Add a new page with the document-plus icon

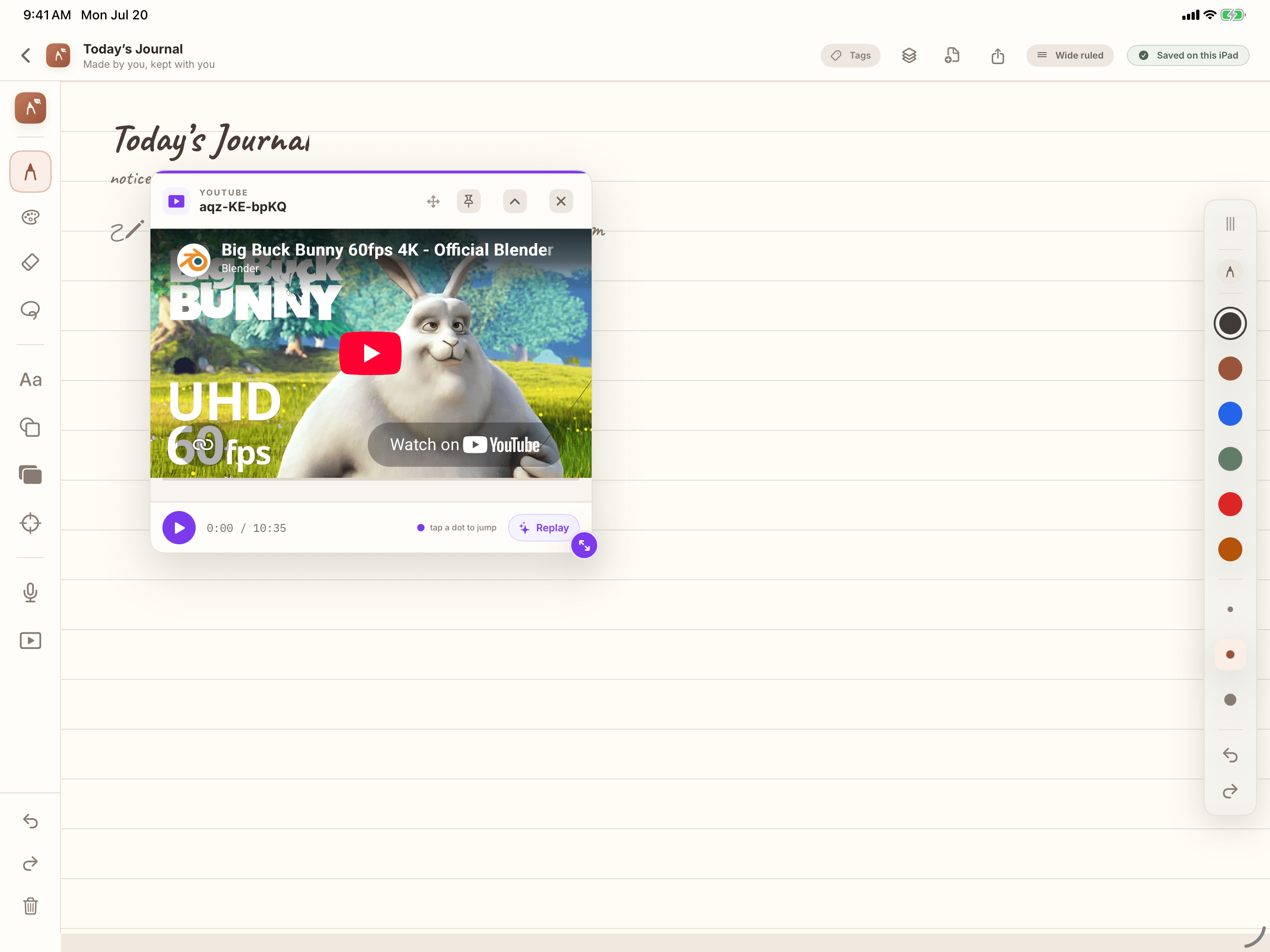(952, 55)
